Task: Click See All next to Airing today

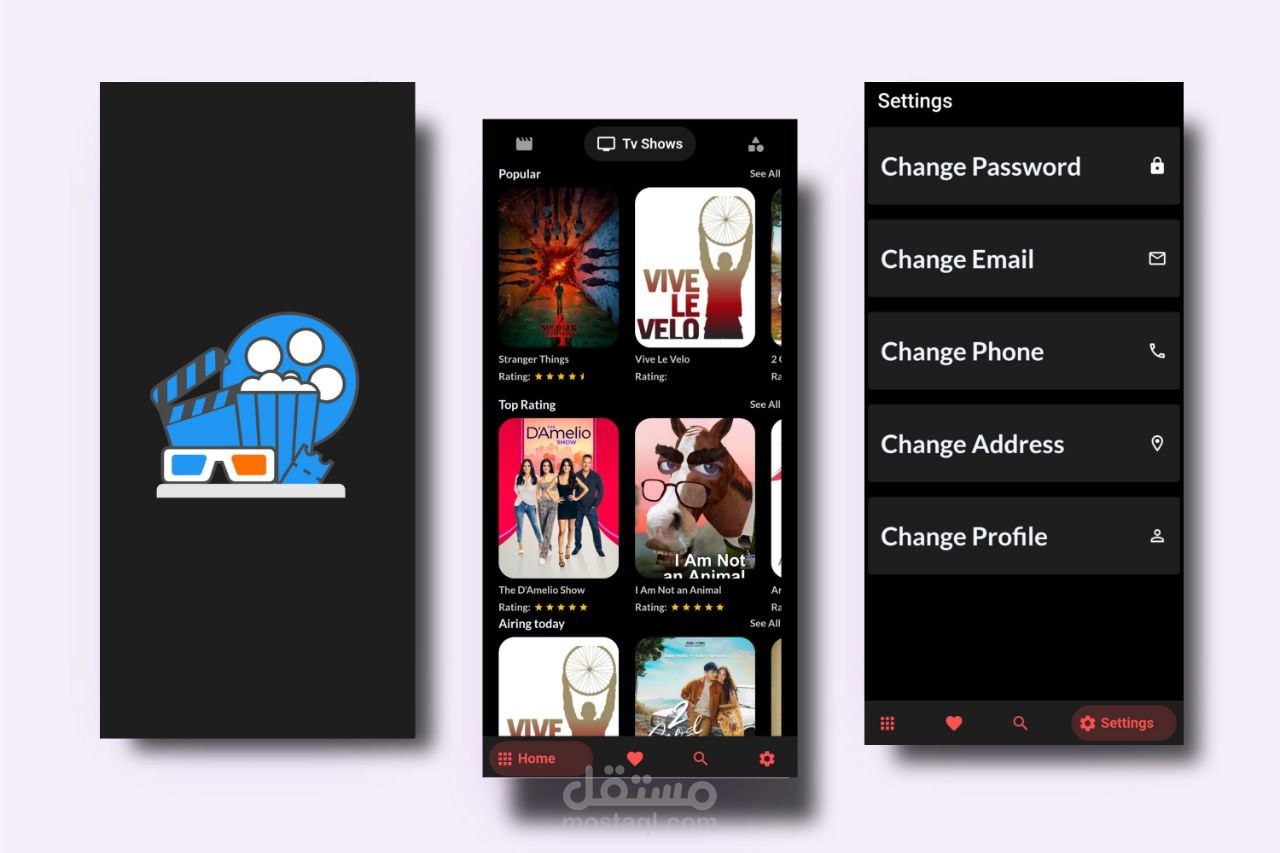Action: point(765,624)
